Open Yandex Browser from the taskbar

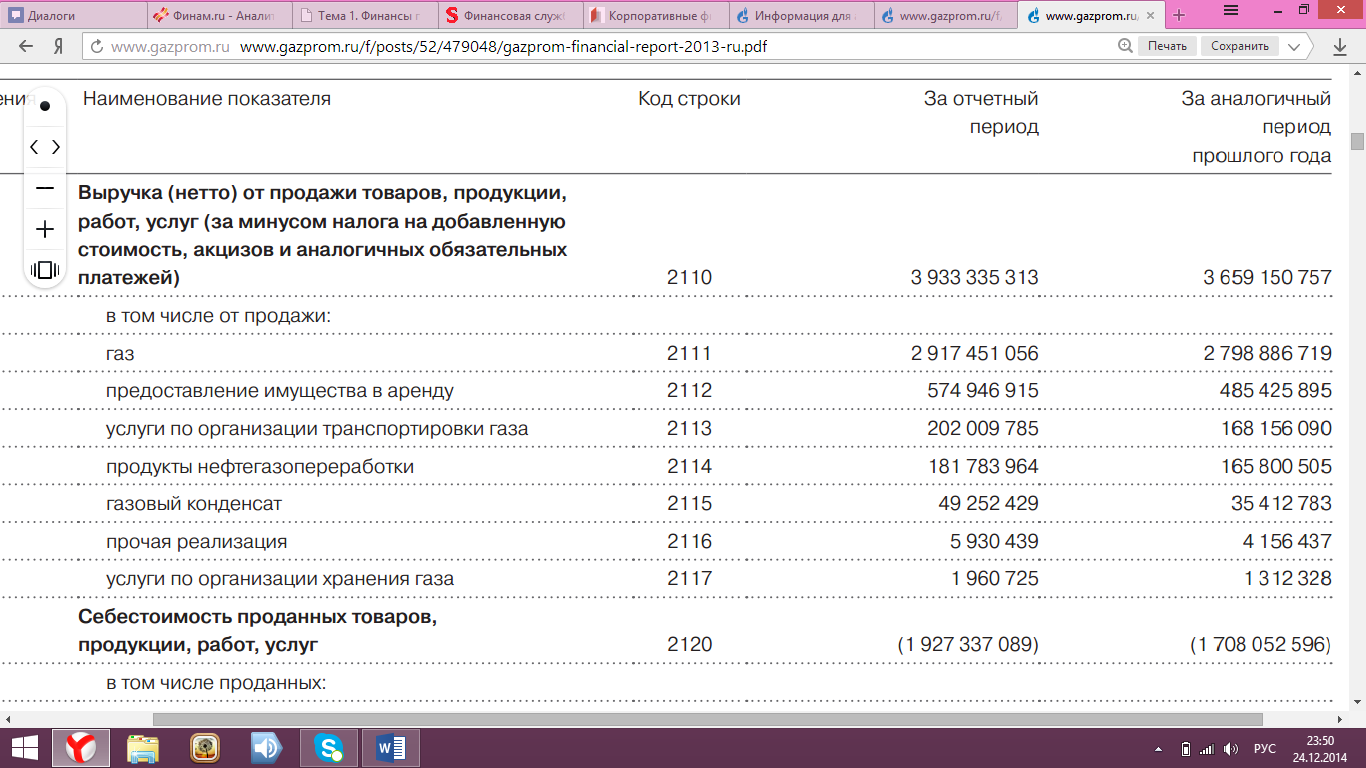coord(81,748)
